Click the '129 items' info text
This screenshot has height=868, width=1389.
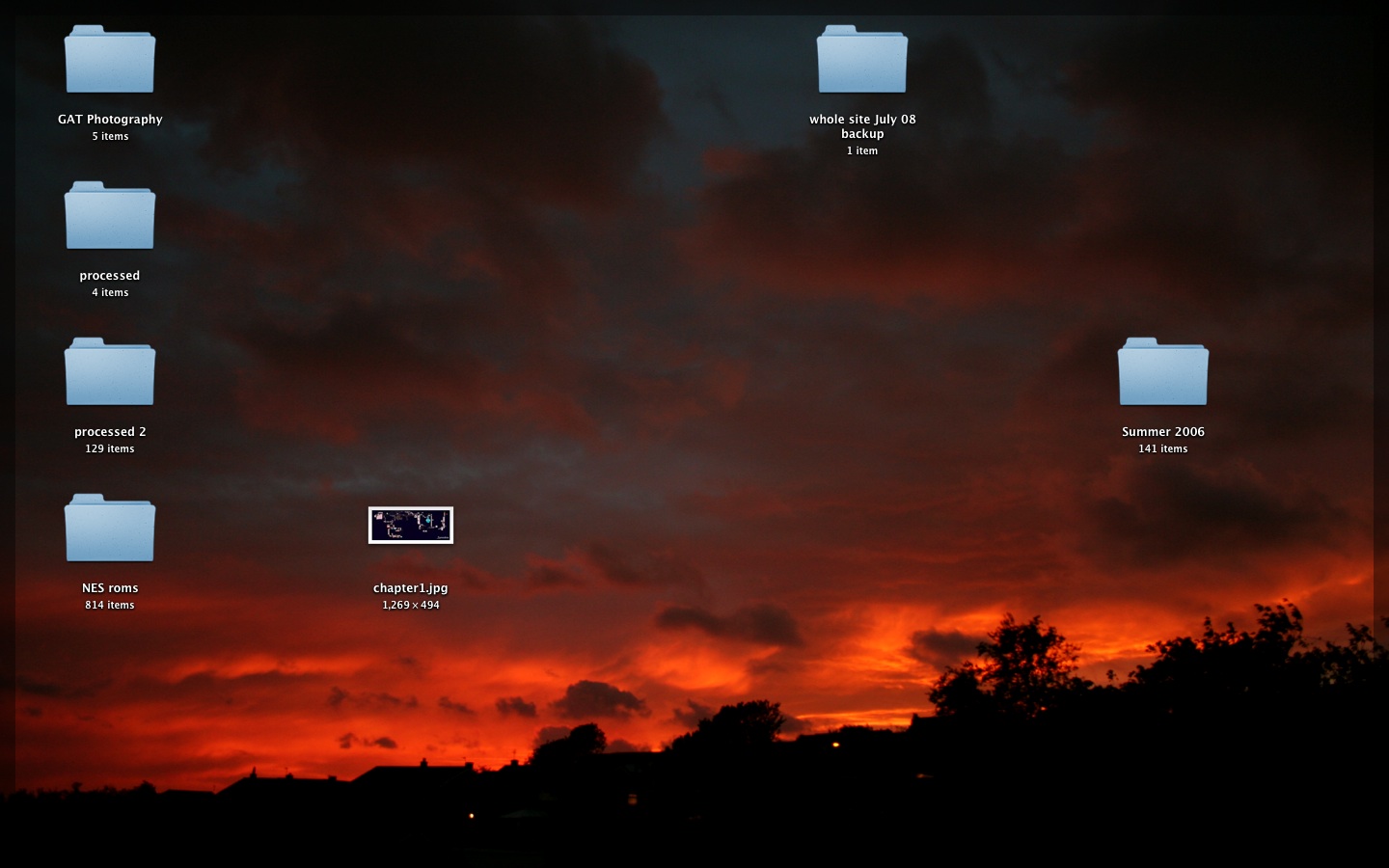110,449
